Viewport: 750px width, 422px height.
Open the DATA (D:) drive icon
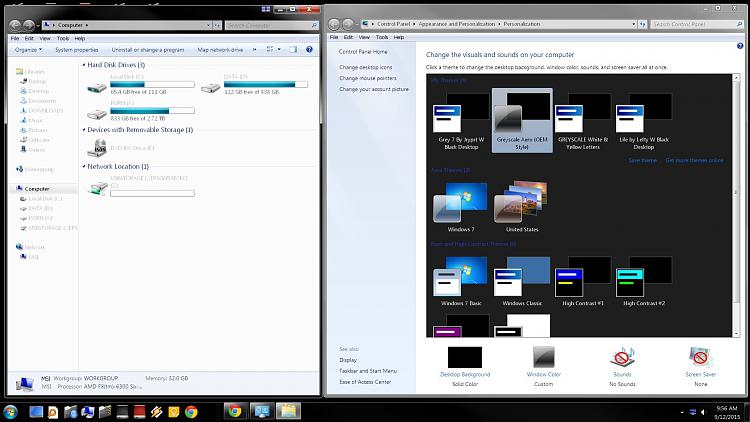click(x=210, y=88)
